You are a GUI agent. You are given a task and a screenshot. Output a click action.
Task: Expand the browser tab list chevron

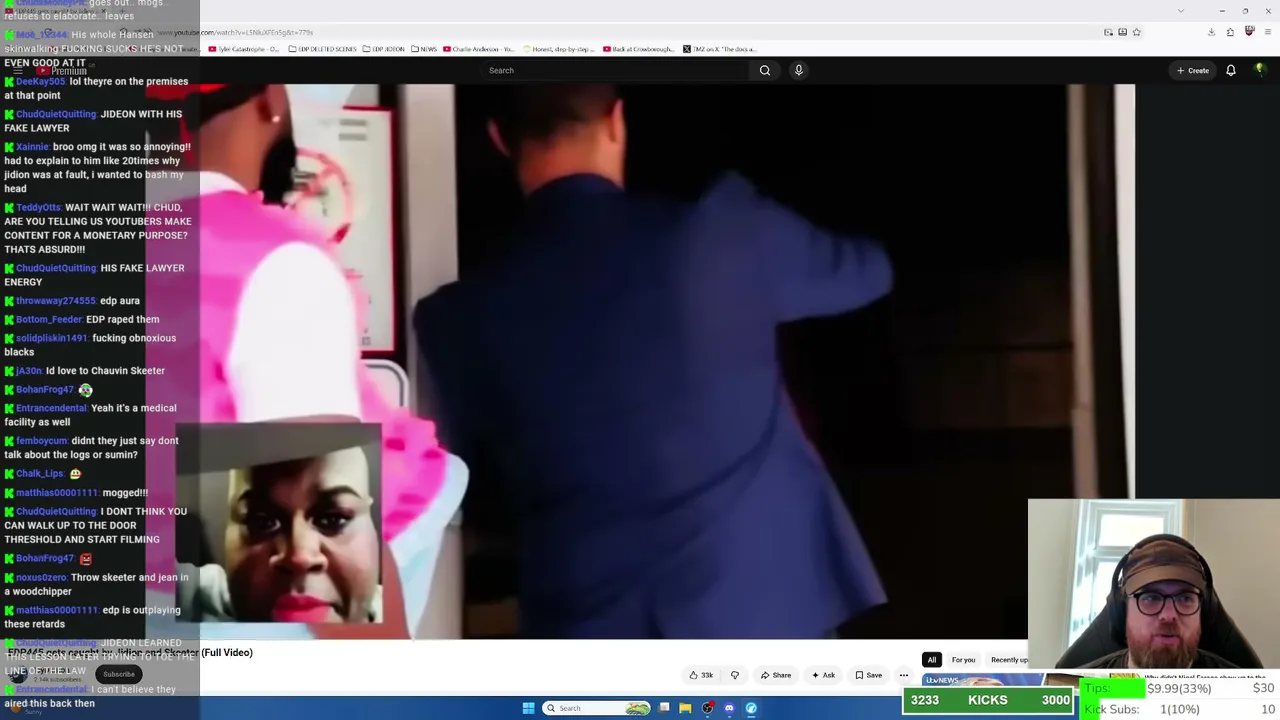pyautogui.click(x=1180, y=11)
